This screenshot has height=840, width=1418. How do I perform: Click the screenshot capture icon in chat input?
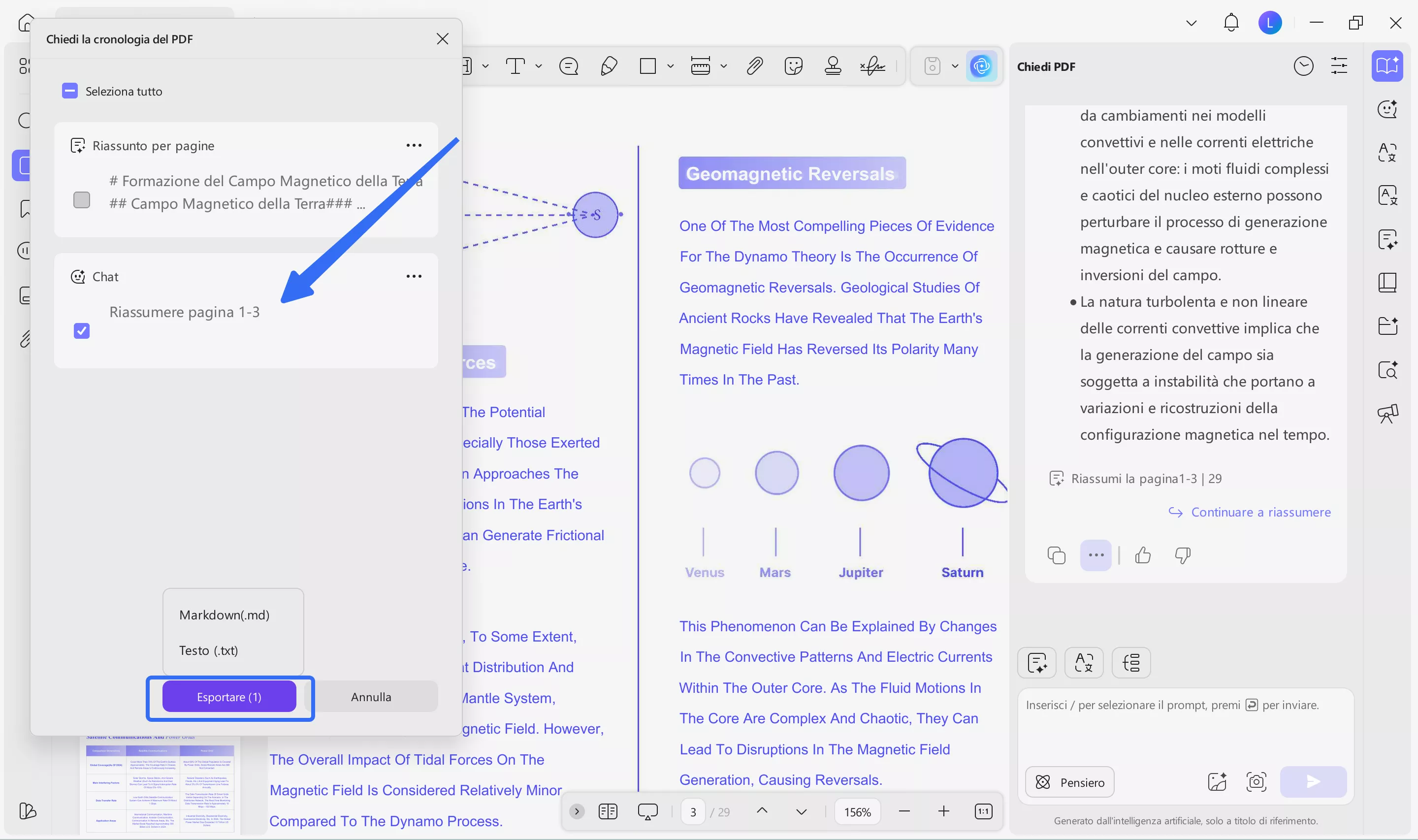(x=1256, y=782)
